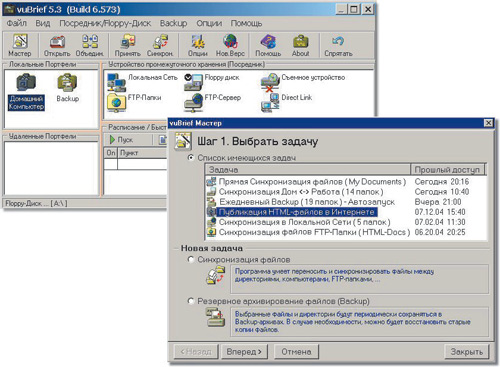Click the Отмена button in wizard
500x367 pixels.
[296, 352]
